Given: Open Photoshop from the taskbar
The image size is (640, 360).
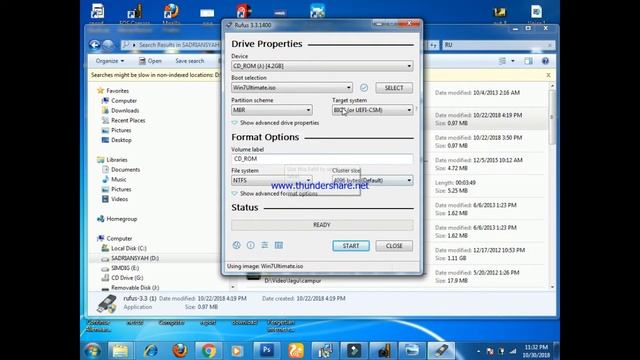Looking at the screenshot, I should [267, 351].
